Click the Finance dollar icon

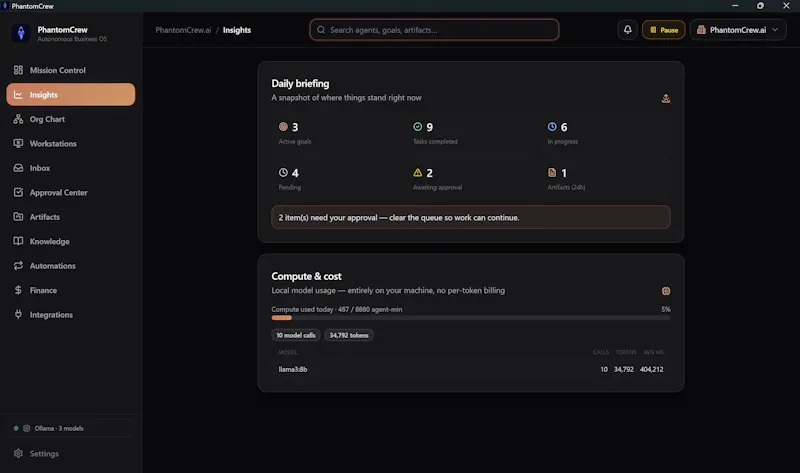[x=18, y=290]
